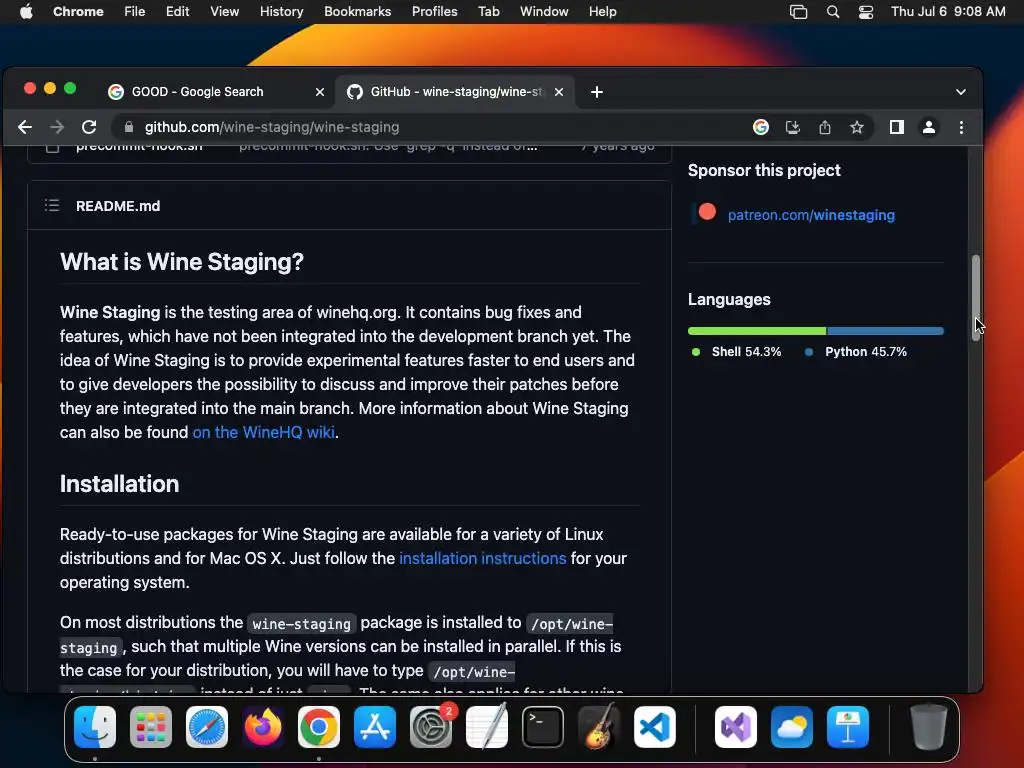Viewport: 1024px width, 768px height.
Task: Open TextEdit from the dock
Action: pos(487,727)
